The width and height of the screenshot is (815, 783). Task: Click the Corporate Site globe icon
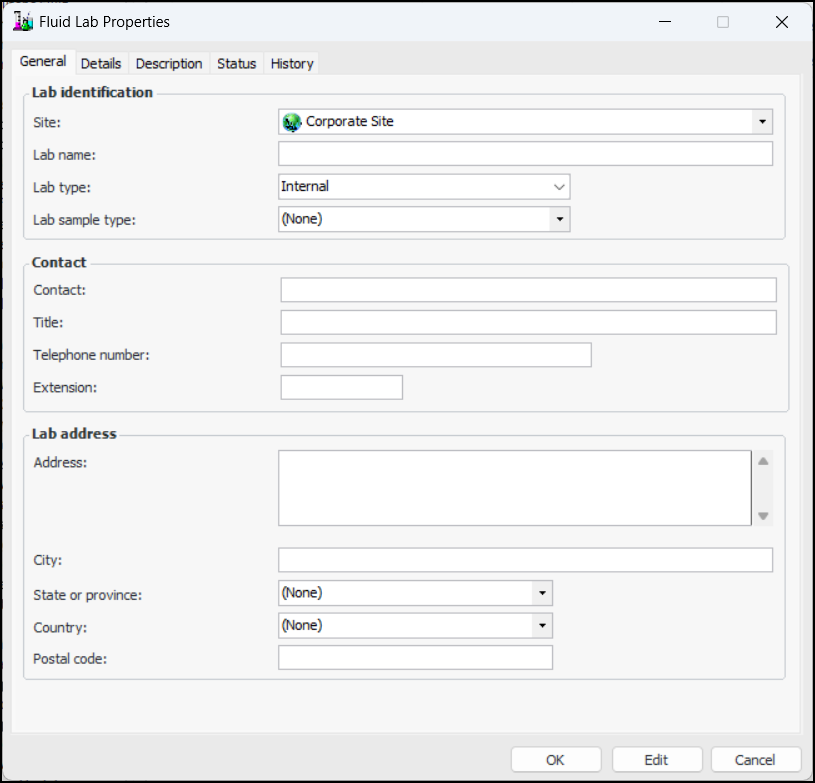[291, 122]
